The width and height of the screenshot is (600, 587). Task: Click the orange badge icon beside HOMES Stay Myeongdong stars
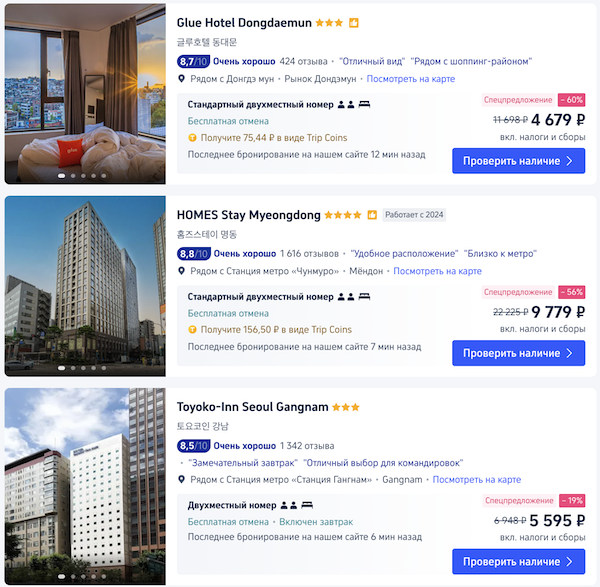click(x=372, y=215)
